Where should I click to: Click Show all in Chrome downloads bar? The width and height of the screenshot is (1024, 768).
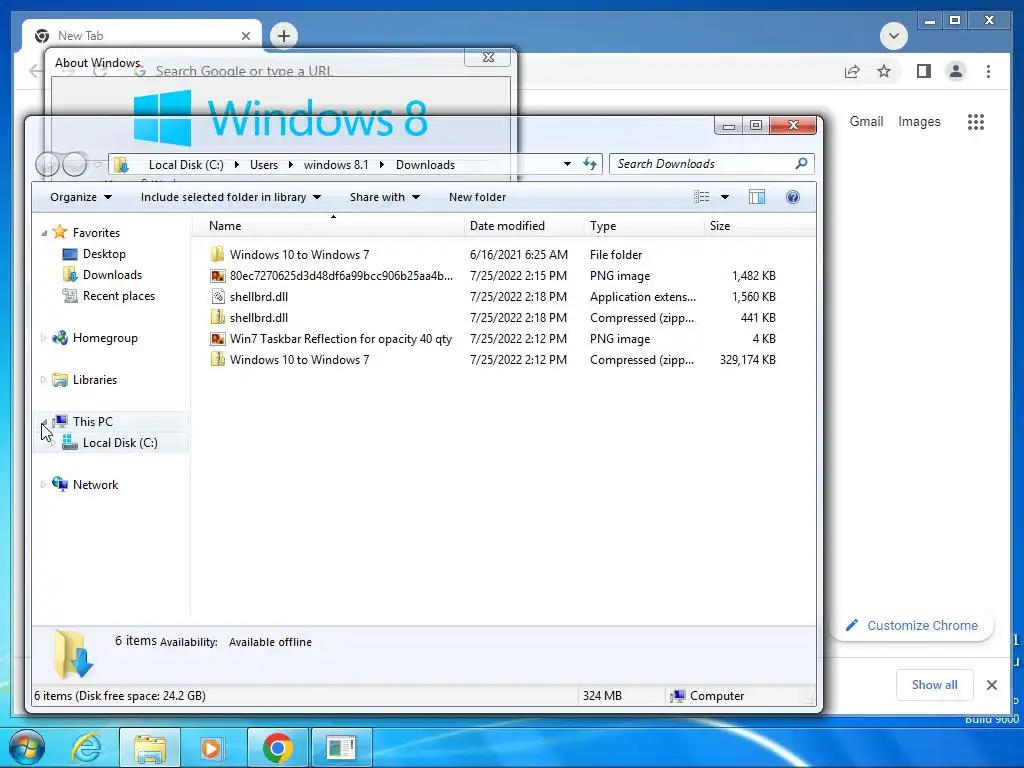coord(935,684)
